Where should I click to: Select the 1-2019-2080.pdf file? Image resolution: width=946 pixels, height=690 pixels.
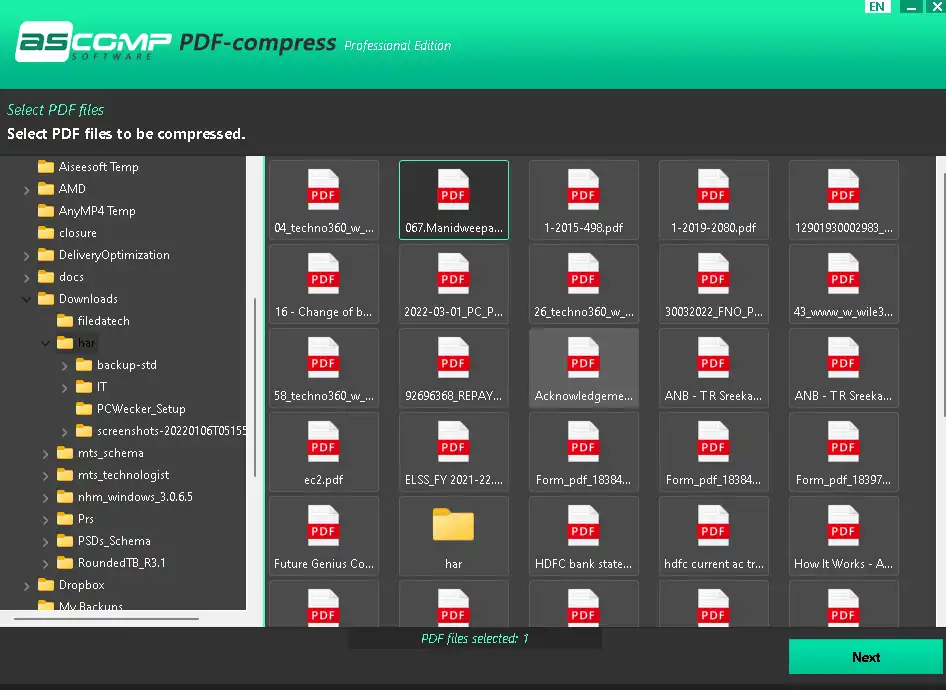[x=713, y=200]
